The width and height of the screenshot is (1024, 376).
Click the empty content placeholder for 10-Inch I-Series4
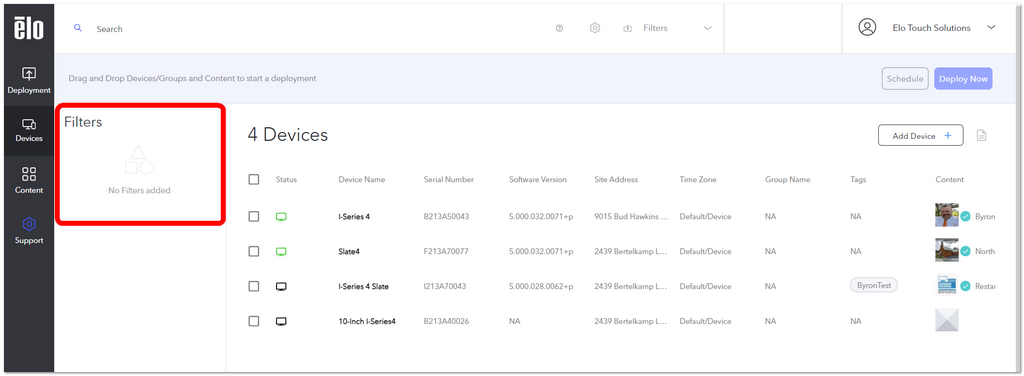pyautogui.click(x=947, y=321)
